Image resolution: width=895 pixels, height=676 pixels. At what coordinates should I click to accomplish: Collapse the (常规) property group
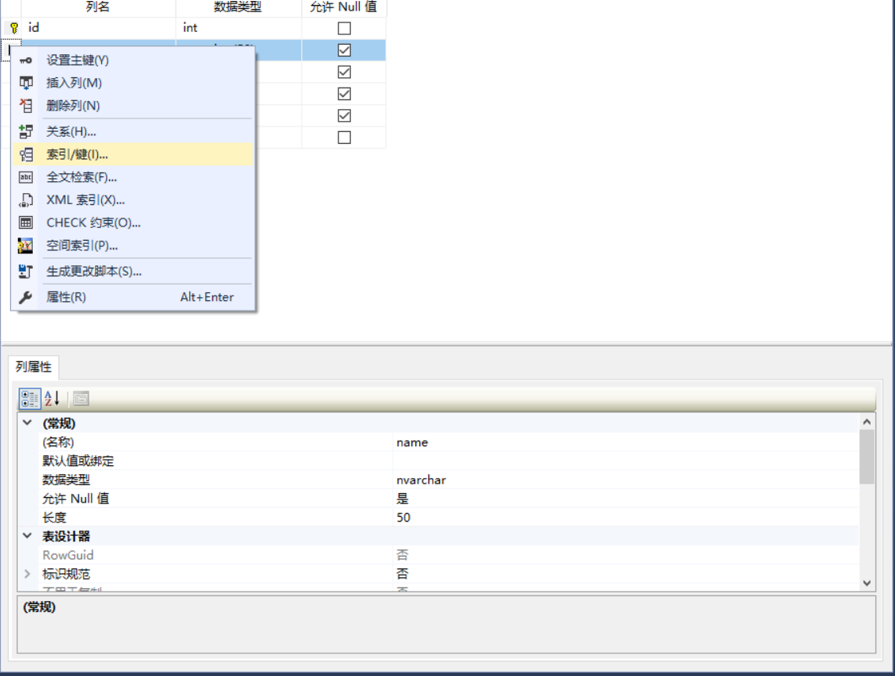pyautogui.click(x=27, y=423)
